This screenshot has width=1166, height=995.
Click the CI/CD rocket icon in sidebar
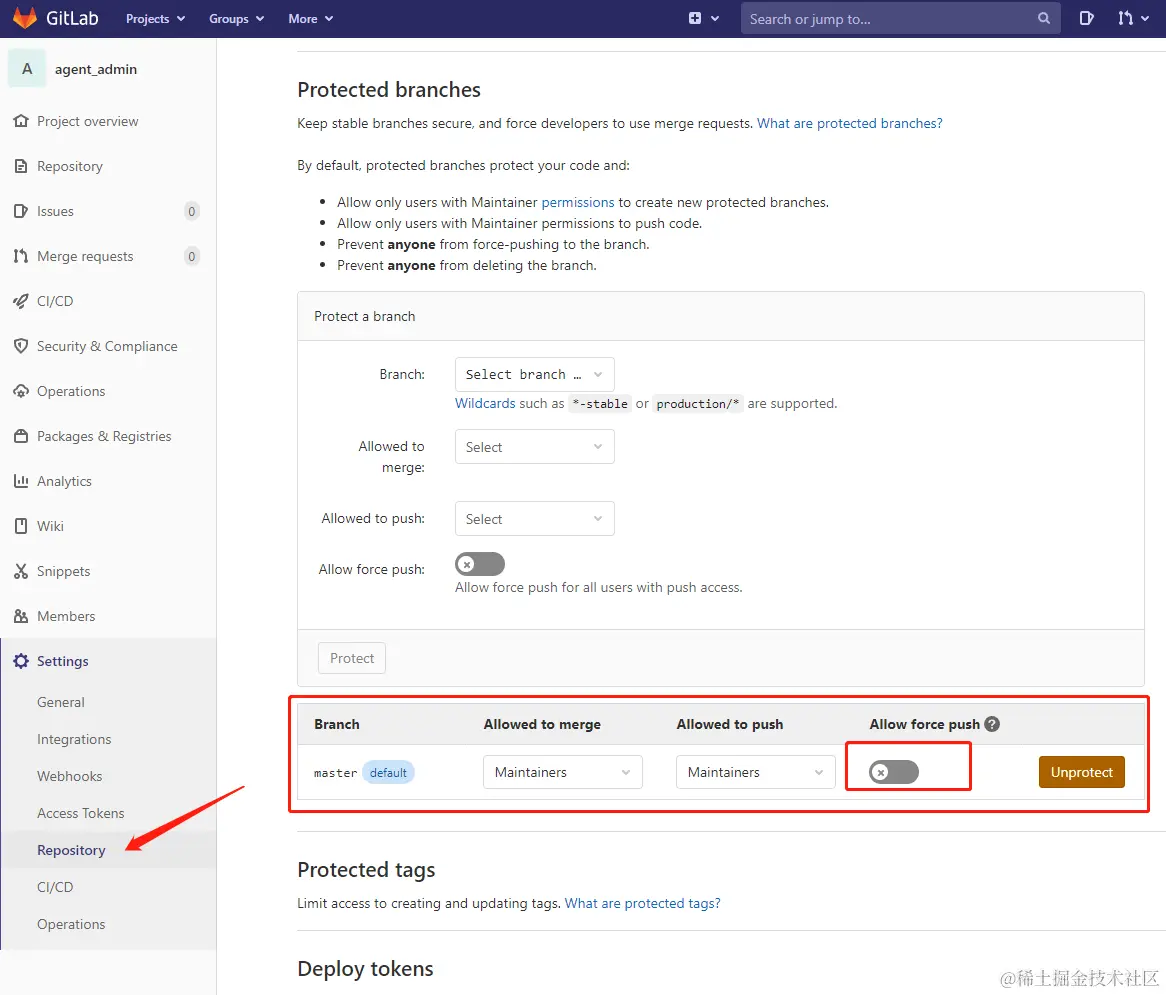20,301
